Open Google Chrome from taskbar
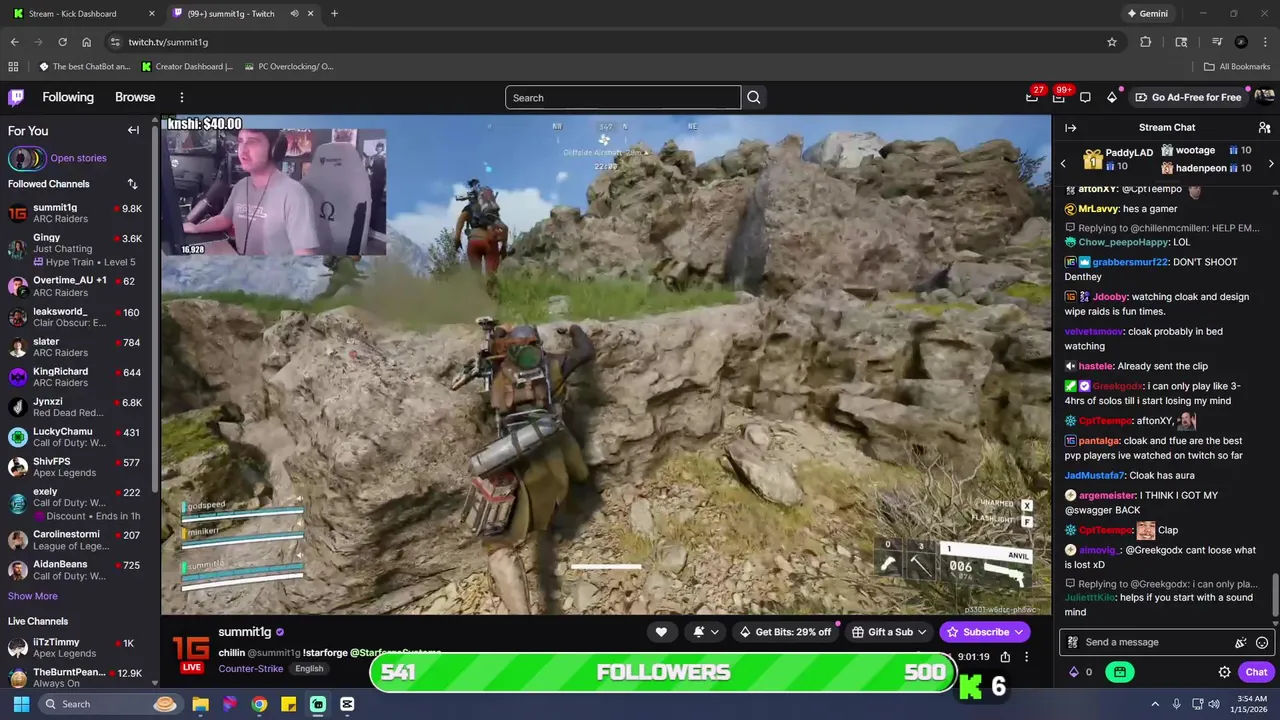 click(259, 704)
